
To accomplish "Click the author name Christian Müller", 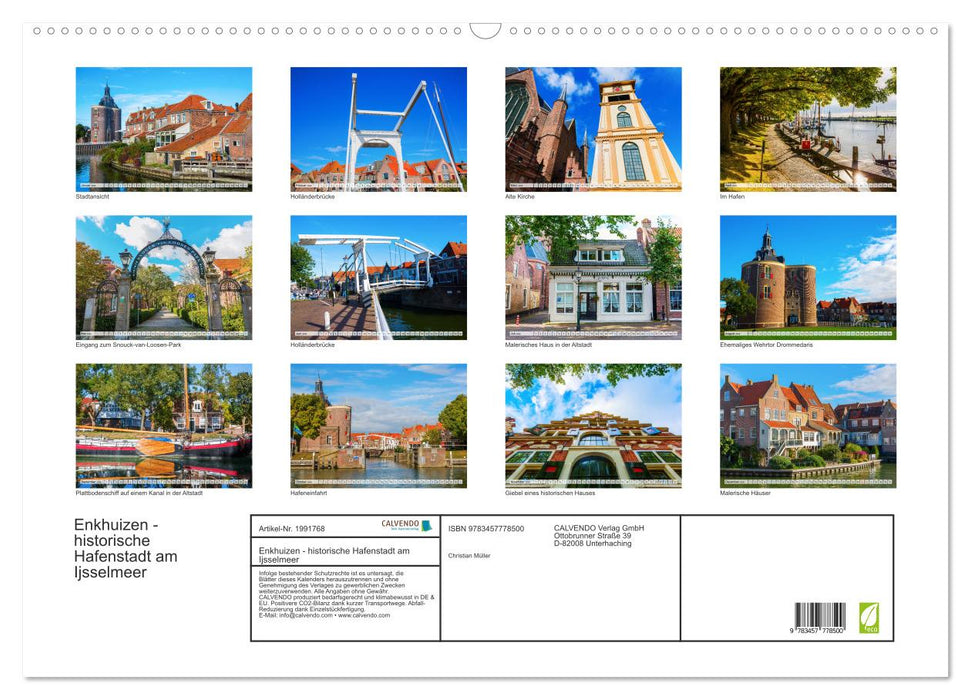I will tap(470, 556).
